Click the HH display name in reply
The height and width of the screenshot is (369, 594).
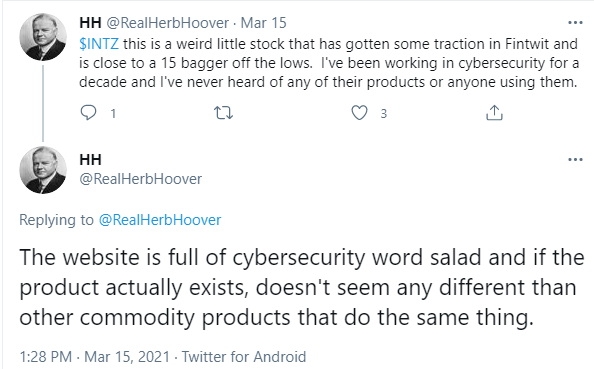[91, 160]
